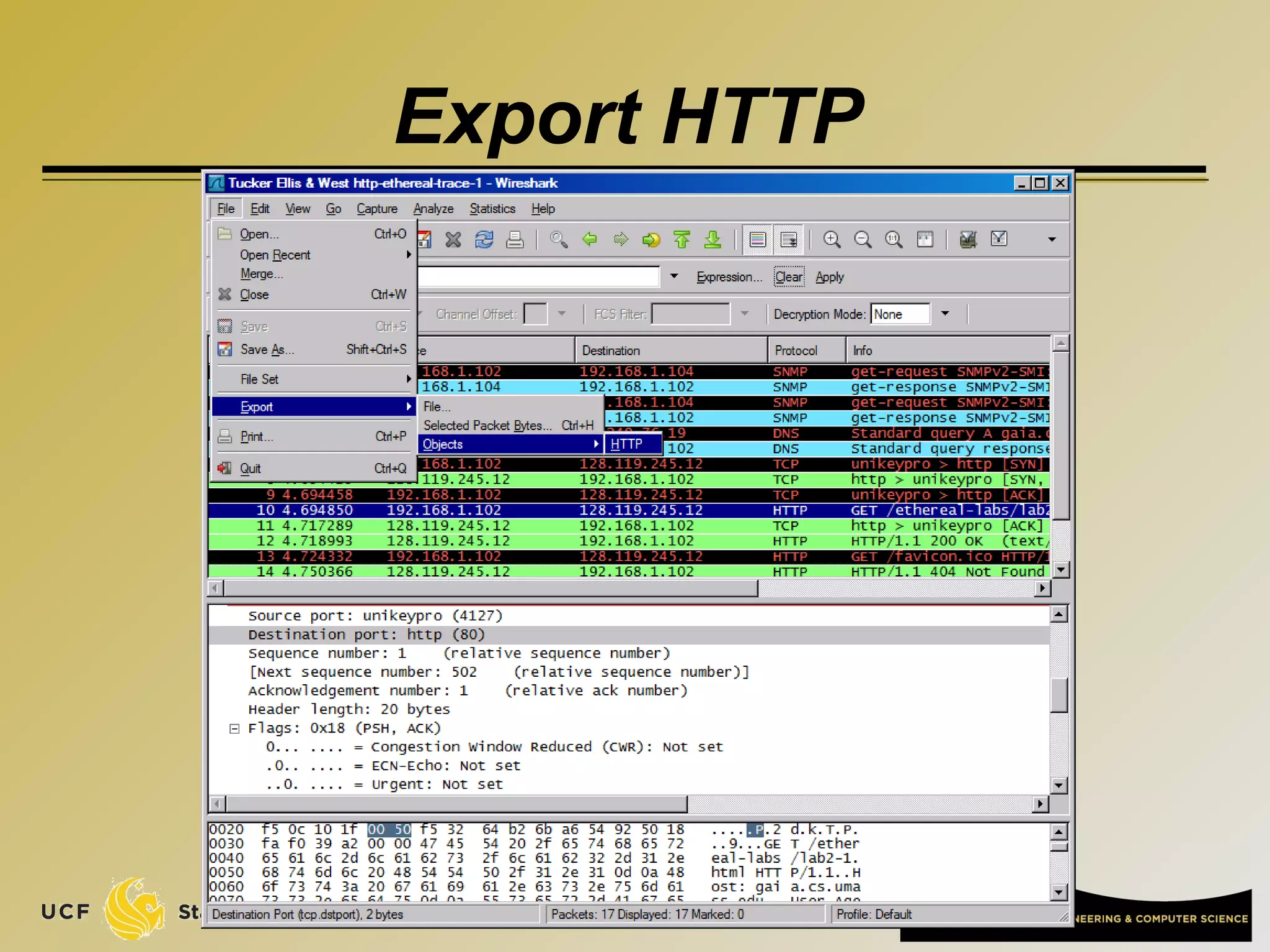Screen dimensions: 1270x952
Task: Click the Close capture file toolbar icon
Action: pos(453,239)
